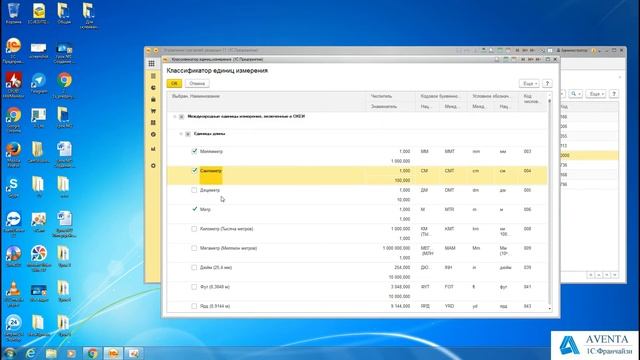Select the Дюйм (25,4 мм) row name
This screenshot has height=360, width=640.
[216, 268]
